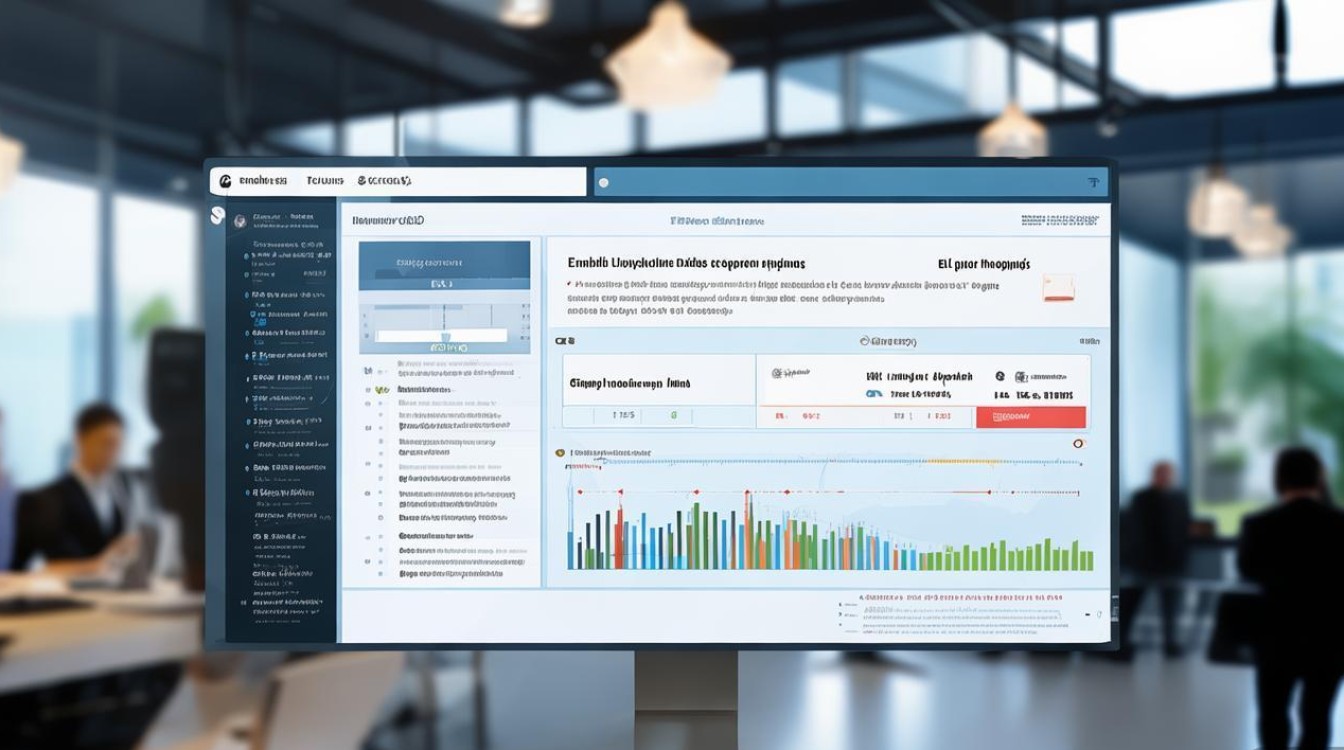Click the small circle icon above the red button
This screenshot has height=750, width=1344.
click(x=1000, y=376)
